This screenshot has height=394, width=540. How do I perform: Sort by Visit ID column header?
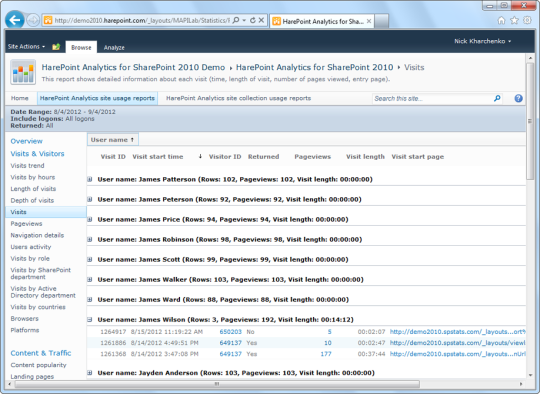tap(113, 157)
